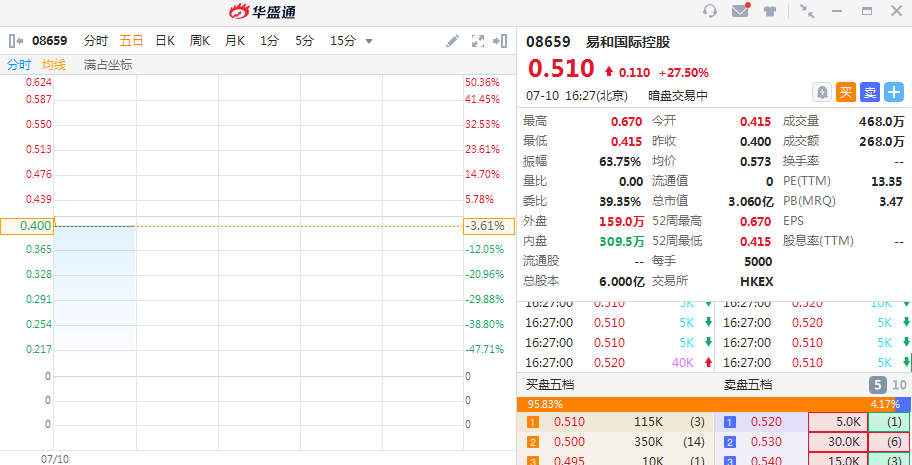Click the 买盘五档 header
Viewport: 912px width, 465px height.
pyautogui.click(x=550, y=385)
